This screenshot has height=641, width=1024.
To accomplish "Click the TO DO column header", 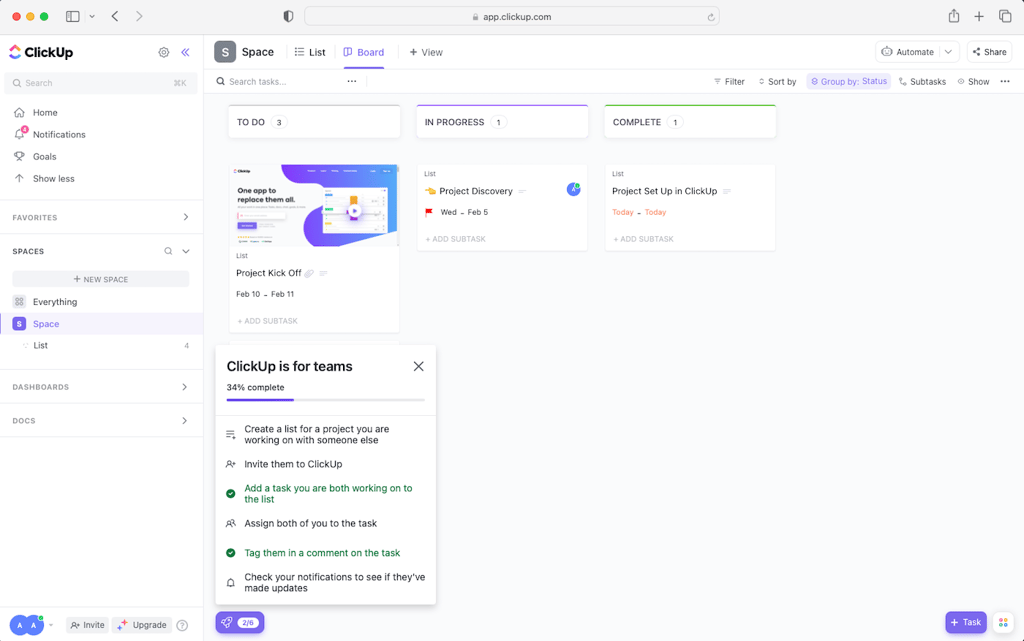I will coord(314,122).
